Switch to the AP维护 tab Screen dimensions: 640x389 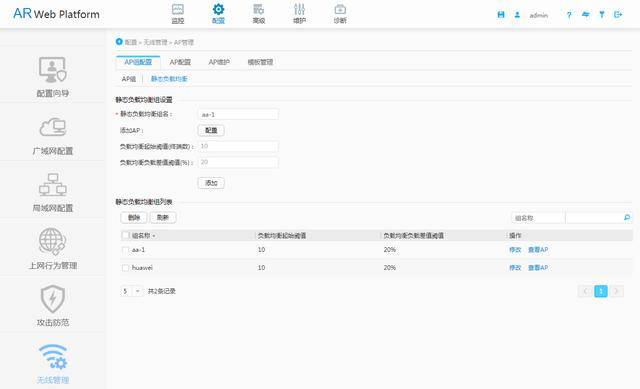pyautogui.click(x=219, y=62)
